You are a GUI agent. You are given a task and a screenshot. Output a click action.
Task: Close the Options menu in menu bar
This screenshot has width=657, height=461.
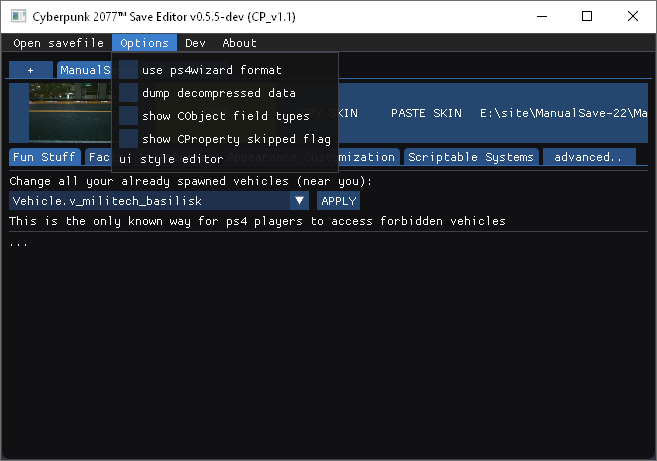point(144,43)
